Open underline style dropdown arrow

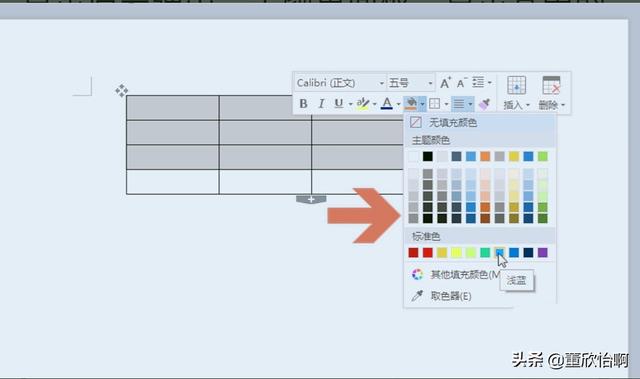click(350, 104)
